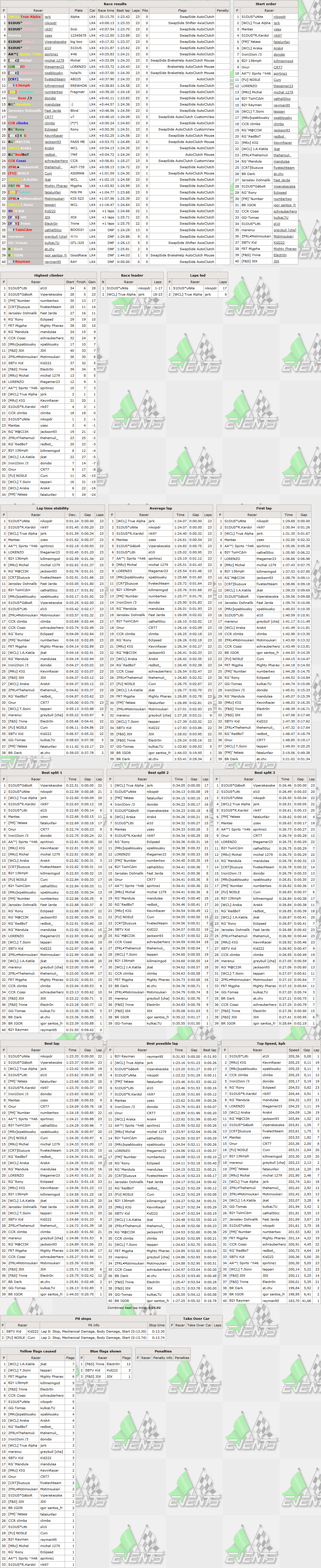Select the Take Over Car table title
The image size is (321, 1568).
click(x=196, y=1318)
